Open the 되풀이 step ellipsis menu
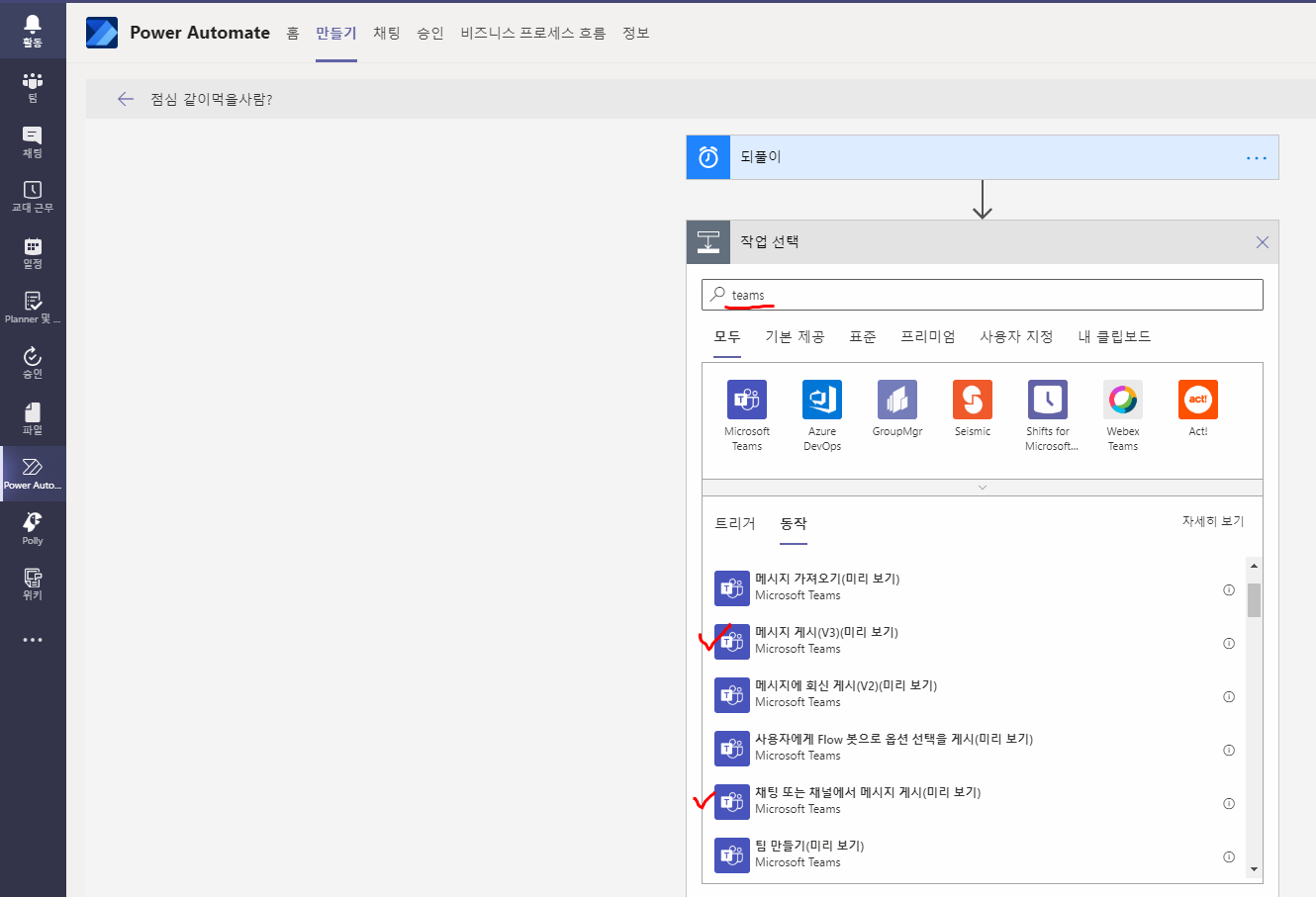Viewport: 1316px width, 897px height. point(1257,158)
